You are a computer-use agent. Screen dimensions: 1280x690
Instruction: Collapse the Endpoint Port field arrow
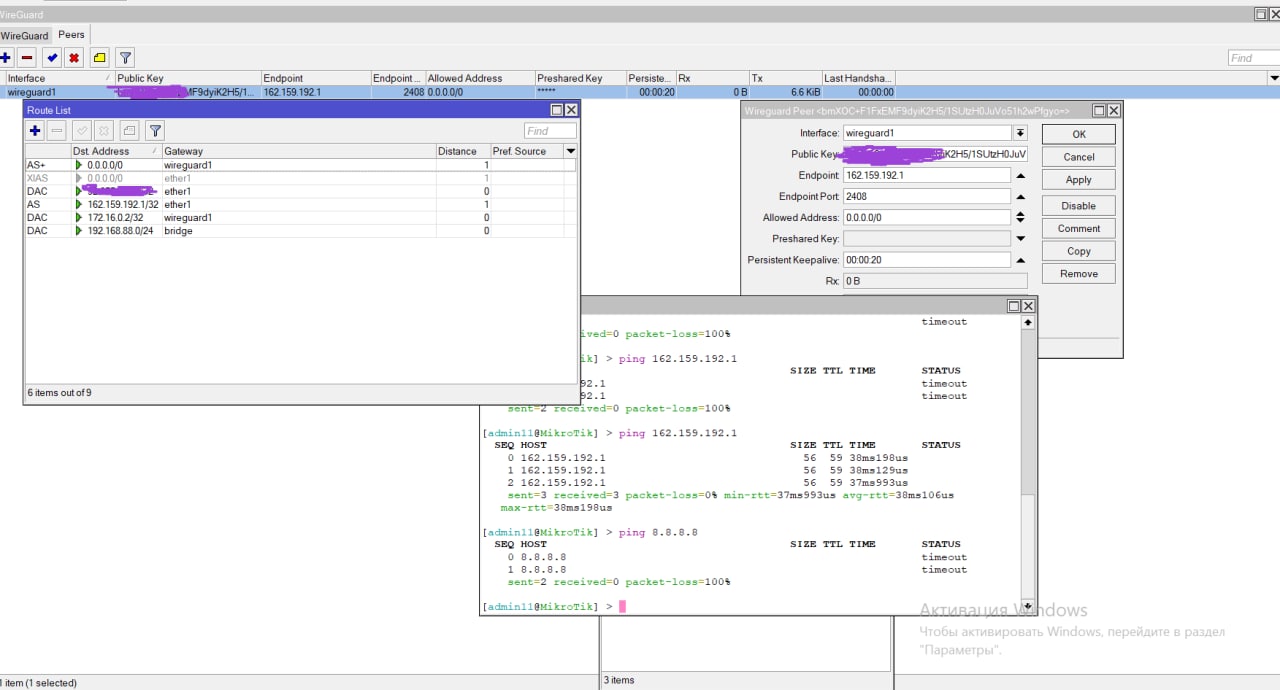click(1020, 196)
